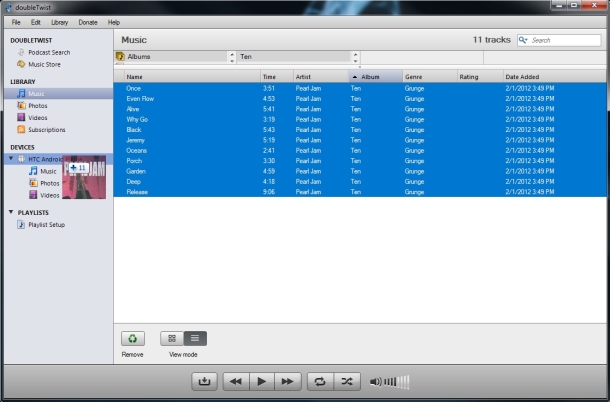Open Podcast Search in sidebar
This screenshot has height=402, width=610.
point(47,52)
